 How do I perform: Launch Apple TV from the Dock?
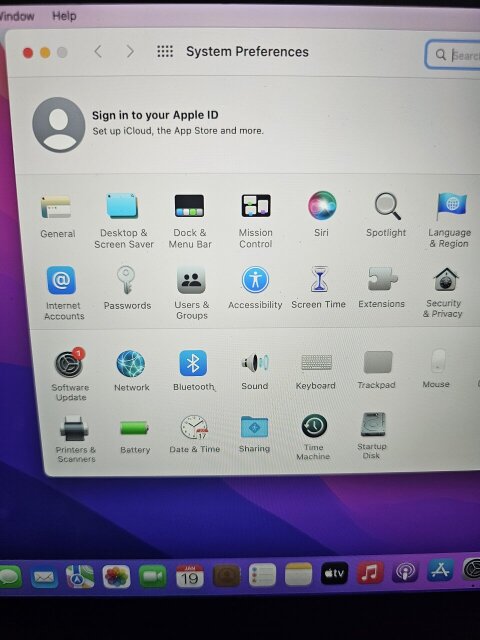tap(334, 573)
